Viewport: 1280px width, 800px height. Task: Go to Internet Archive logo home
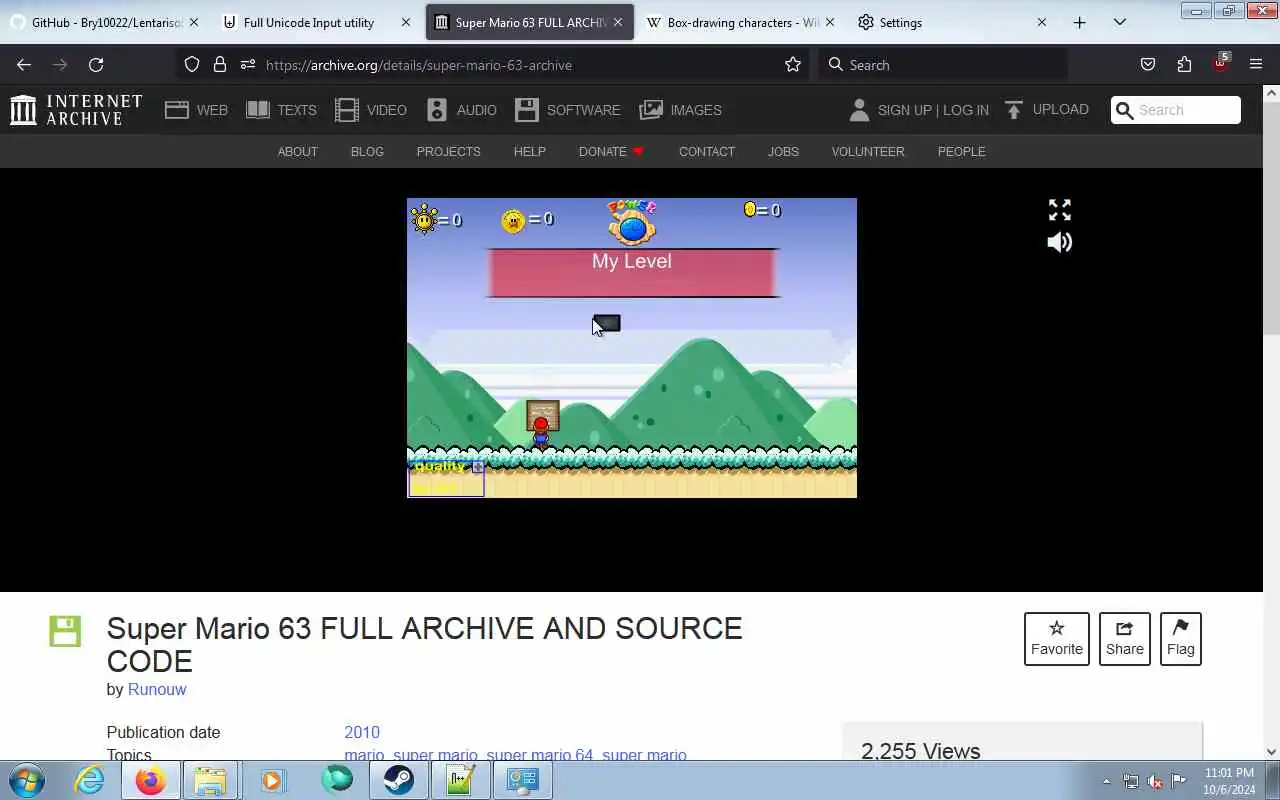click(x=76, y=110)
